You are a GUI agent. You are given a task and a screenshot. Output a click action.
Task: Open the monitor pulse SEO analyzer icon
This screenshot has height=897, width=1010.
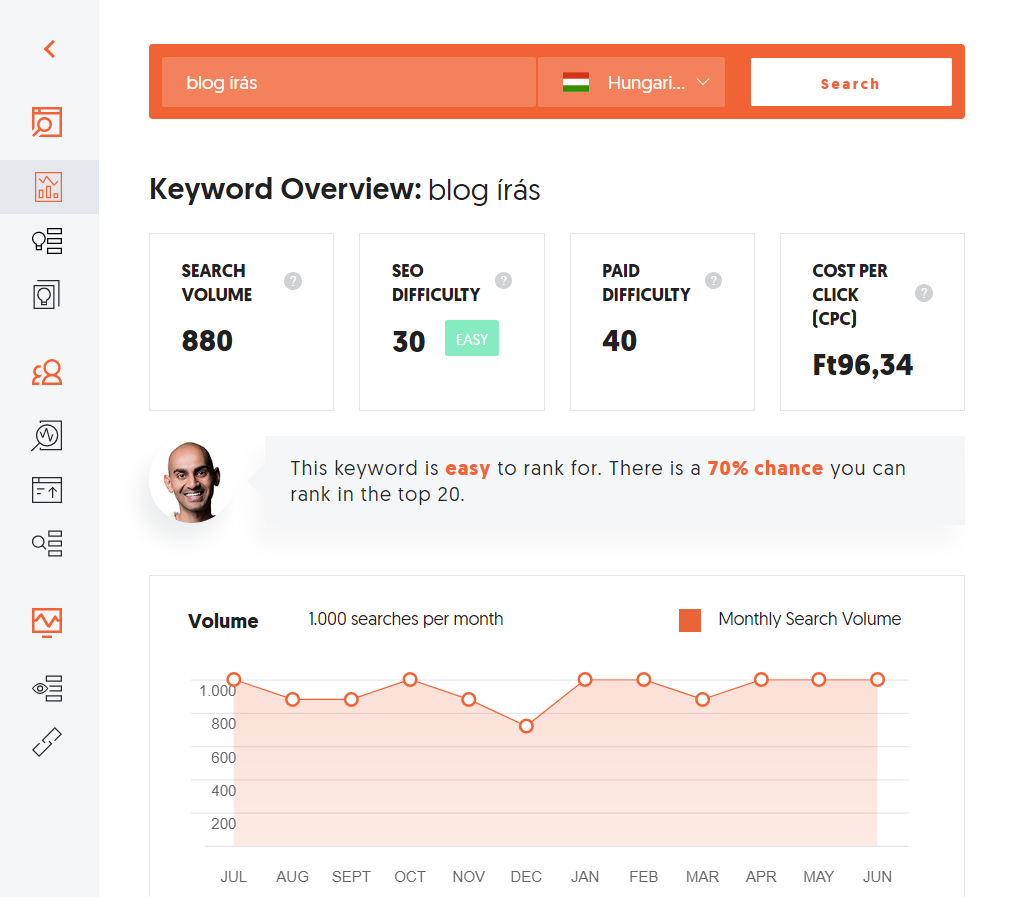47,621
